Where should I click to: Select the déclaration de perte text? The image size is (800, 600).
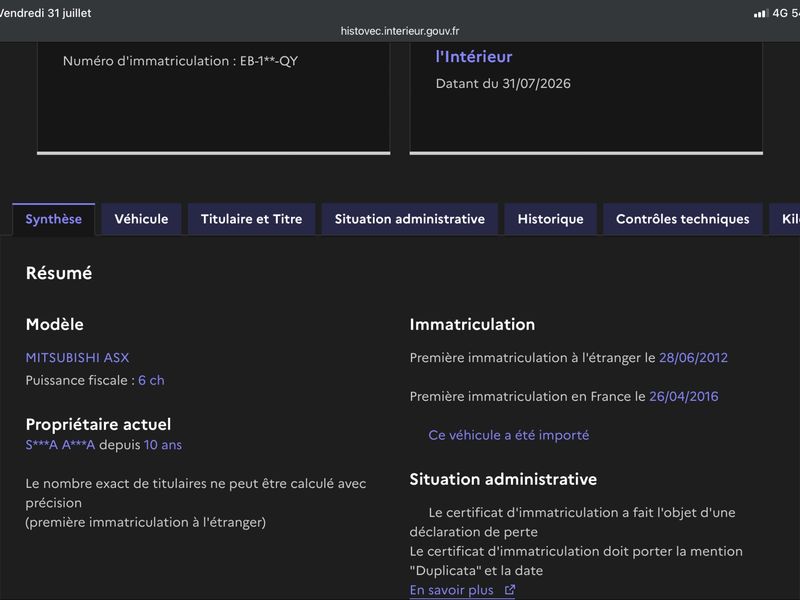[x=473, y=532]
